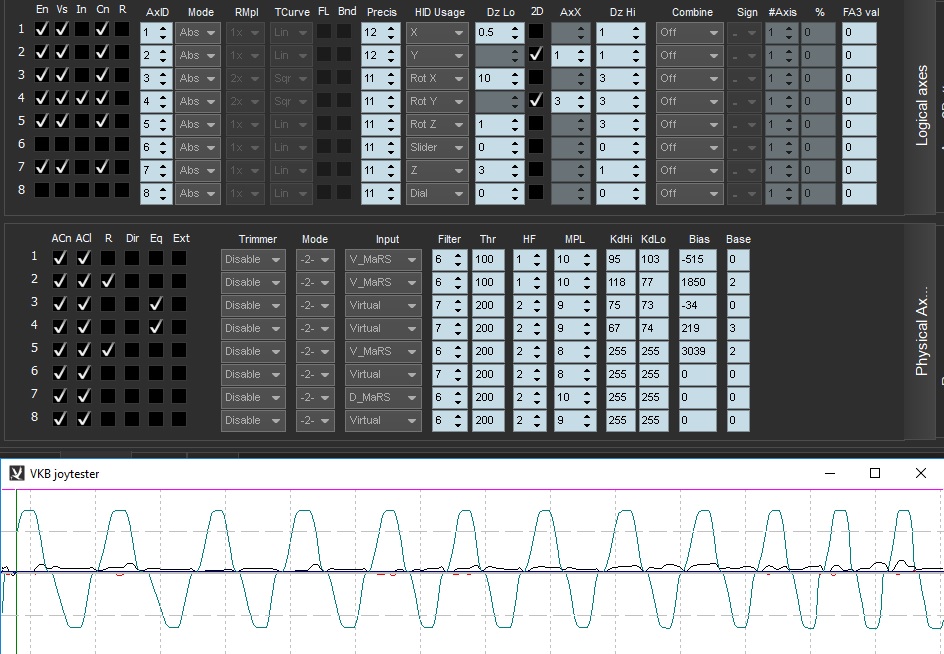
Task: Toggle R checkbox for logical axis 3
Action: tap(122, 75)
